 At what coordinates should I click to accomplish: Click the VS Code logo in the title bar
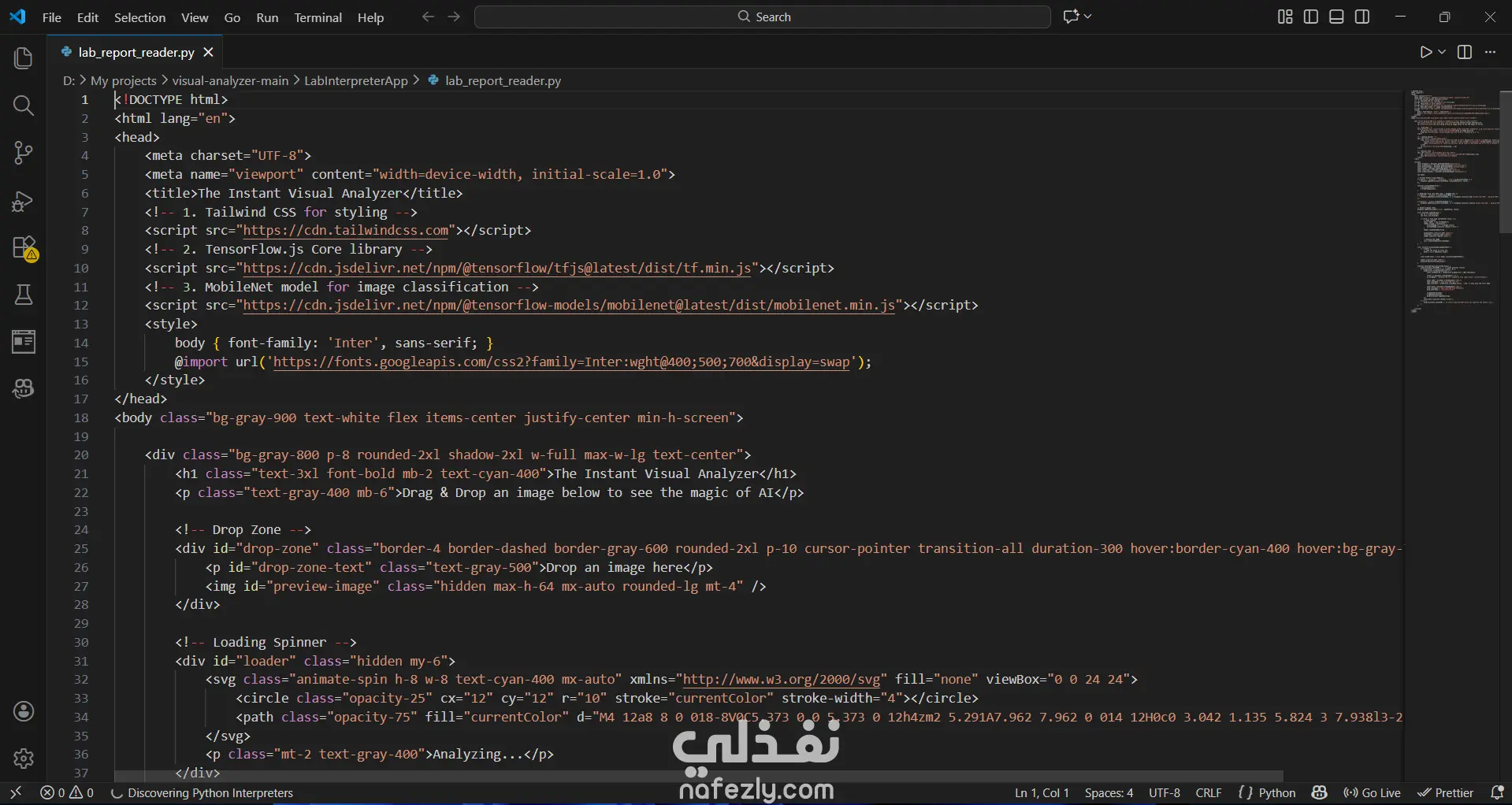click(17, 17)
